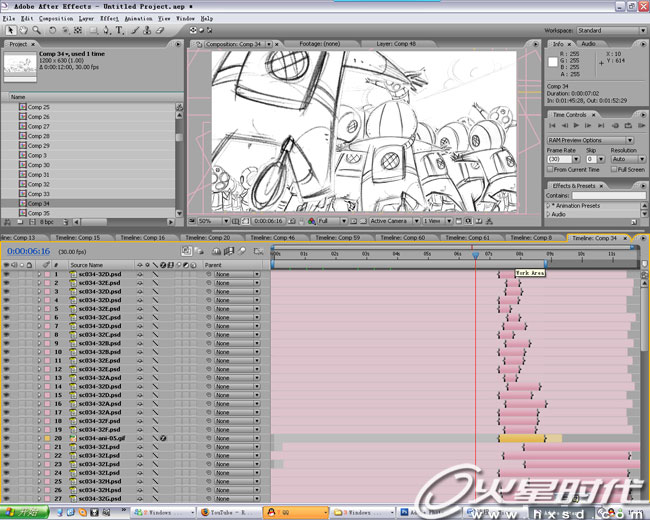The height and width of the screenshot is (520, 650).
Task: Open Active Camera view dropdown
Action: (394, 221)
